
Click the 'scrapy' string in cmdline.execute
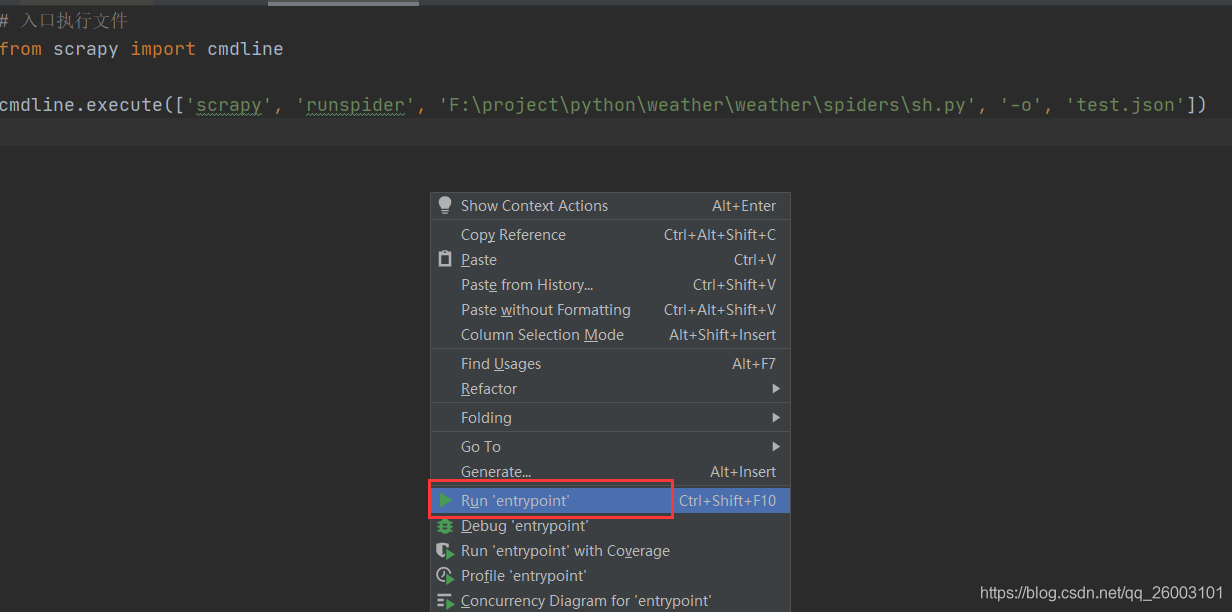click(x=229, y=105)
